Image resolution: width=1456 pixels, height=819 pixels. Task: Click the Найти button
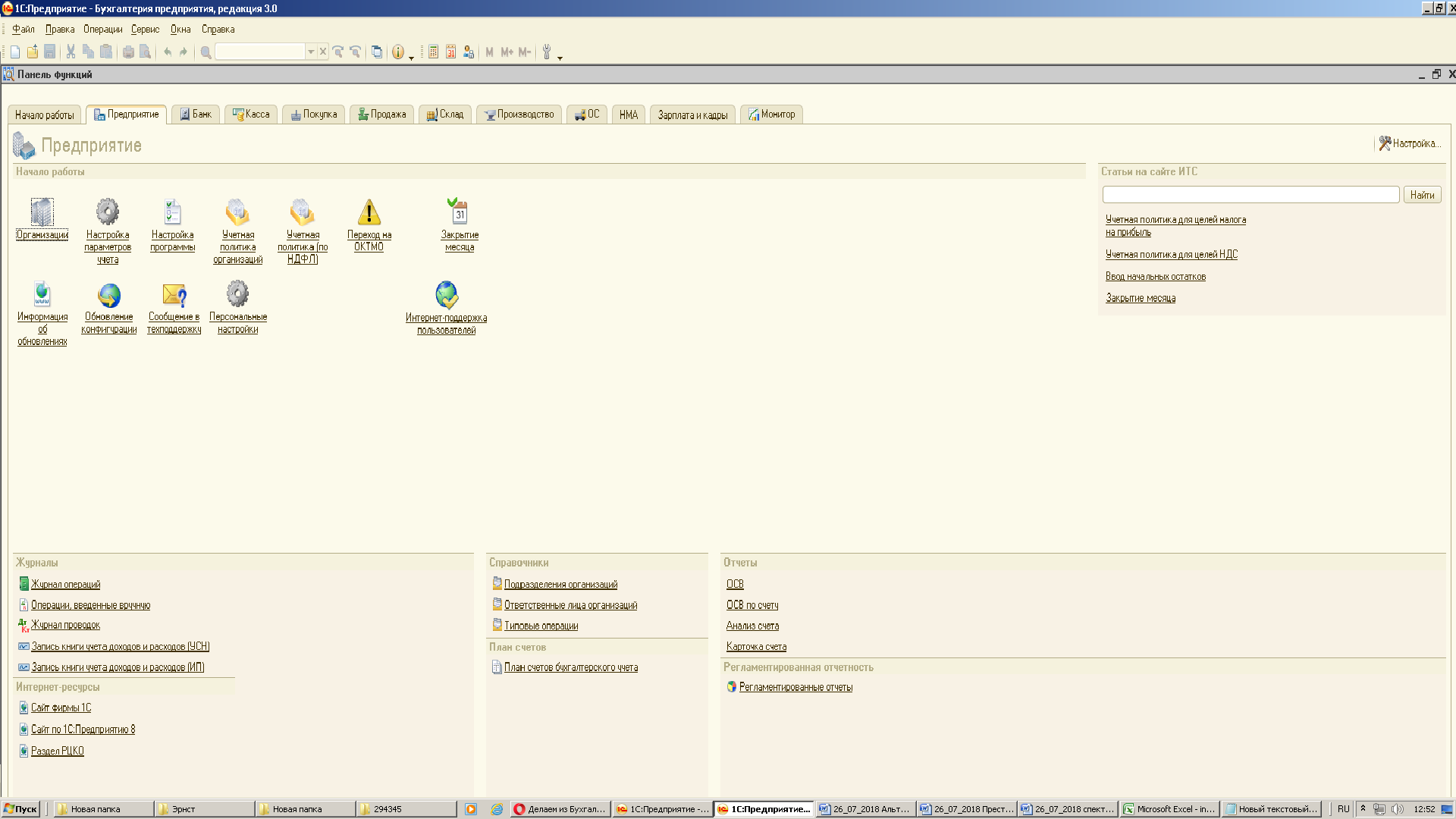1422,195
